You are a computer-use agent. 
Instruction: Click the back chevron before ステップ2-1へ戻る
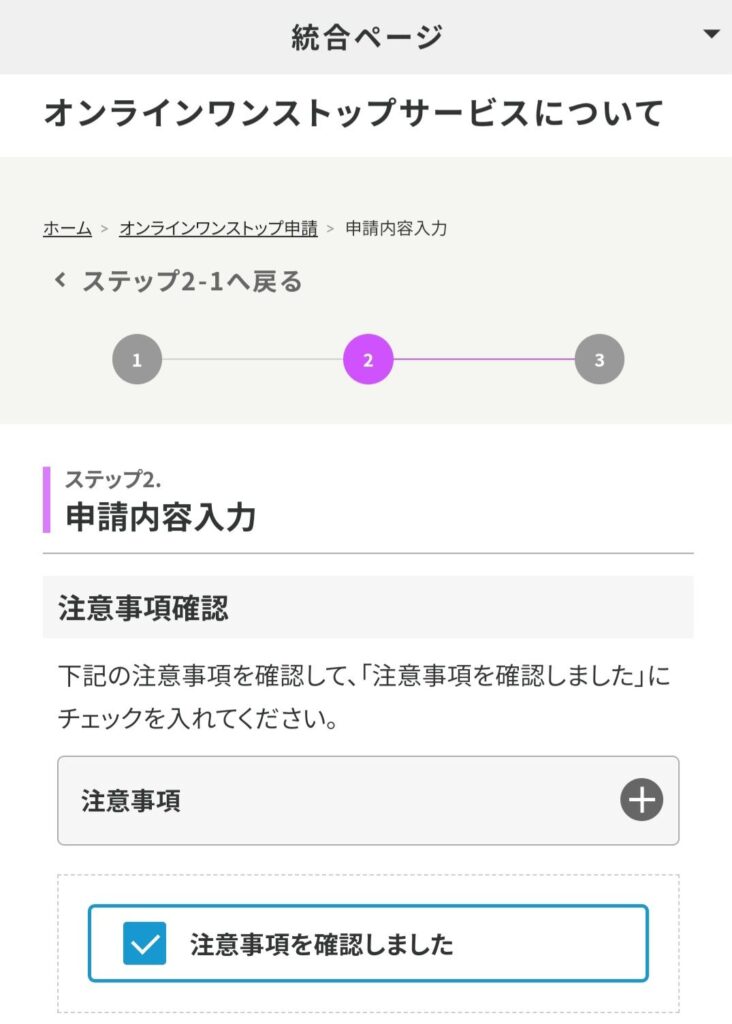tap(60, 281)
